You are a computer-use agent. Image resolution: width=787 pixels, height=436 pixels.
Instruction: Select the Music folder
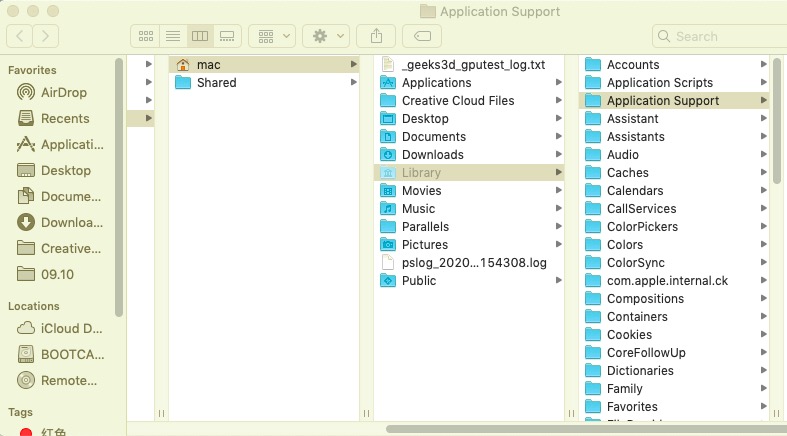click(x=469, y=209)
